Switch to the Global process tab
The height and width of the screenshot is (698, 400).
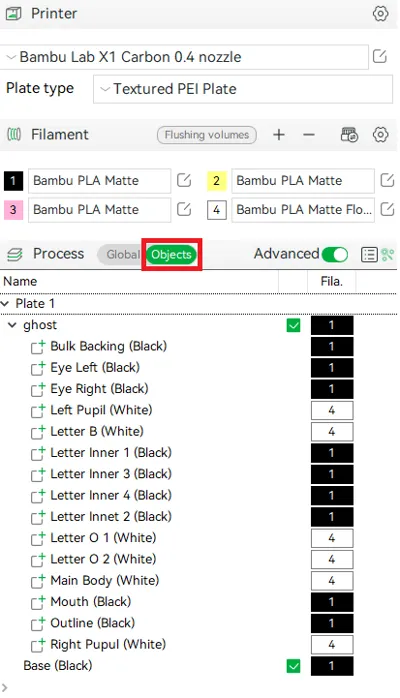[121, 255]
